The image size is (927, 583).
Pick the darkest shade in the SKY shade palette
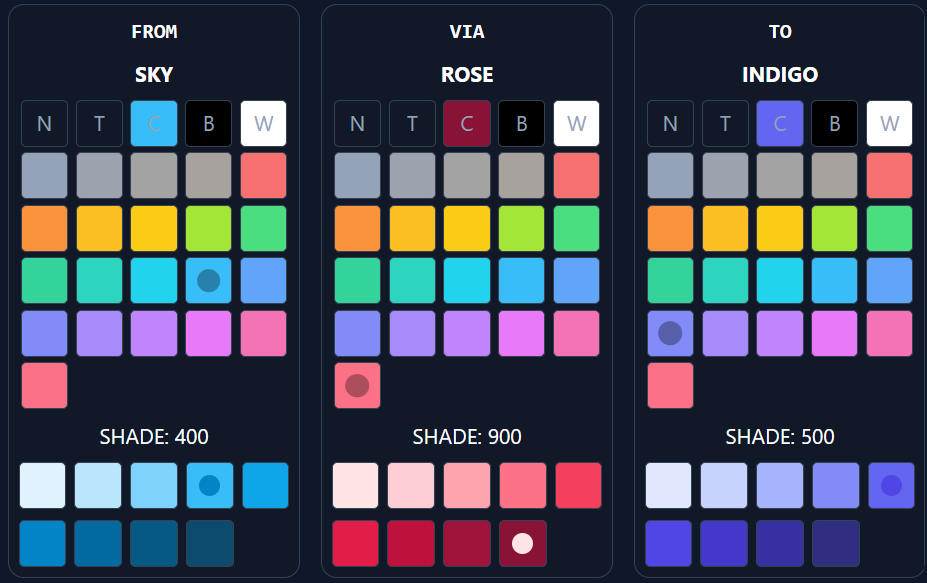[x=210, y=543]
